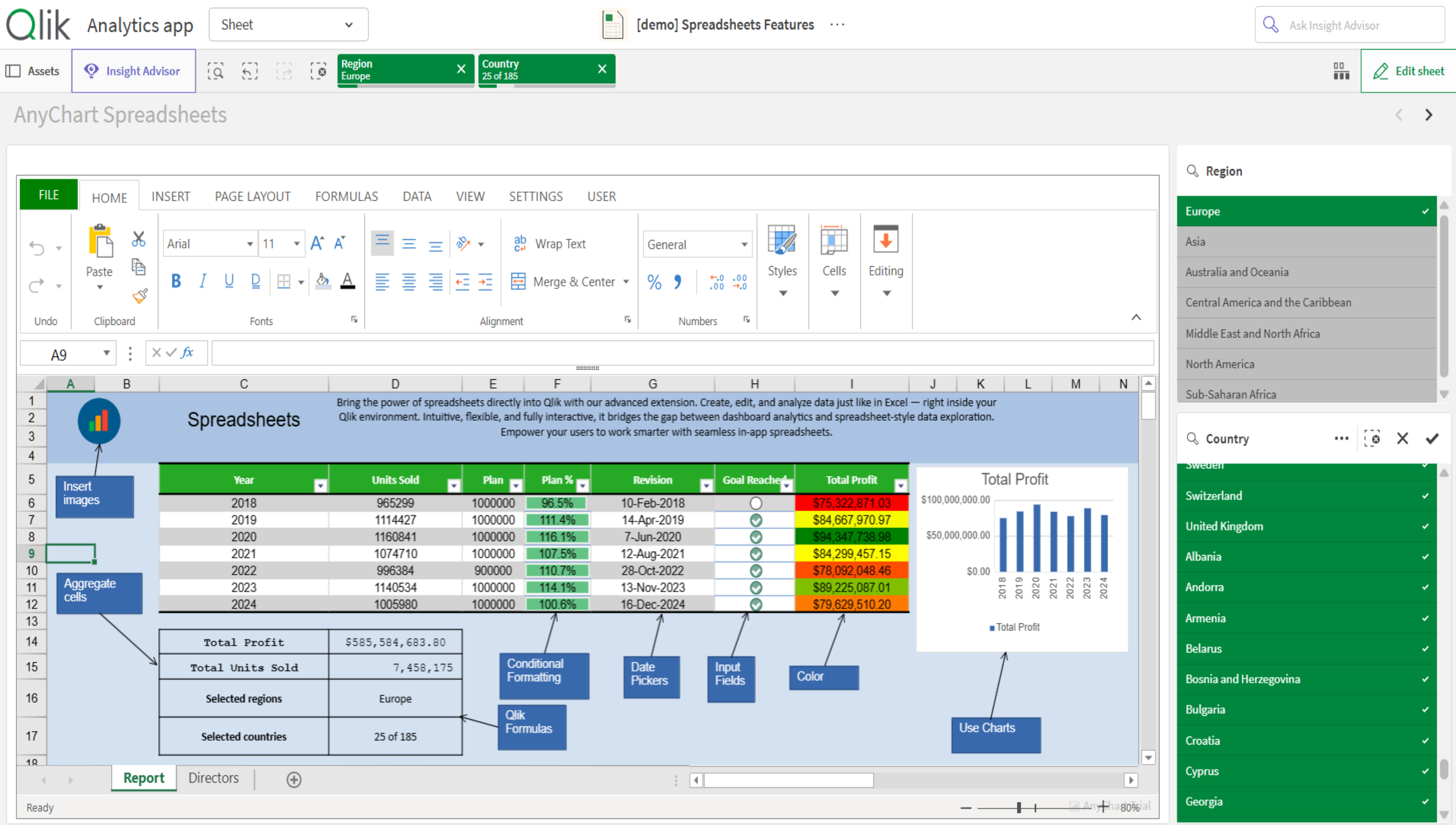Click the Edit sheet button
The image size is (1456, 825).
click(1408, 71)
